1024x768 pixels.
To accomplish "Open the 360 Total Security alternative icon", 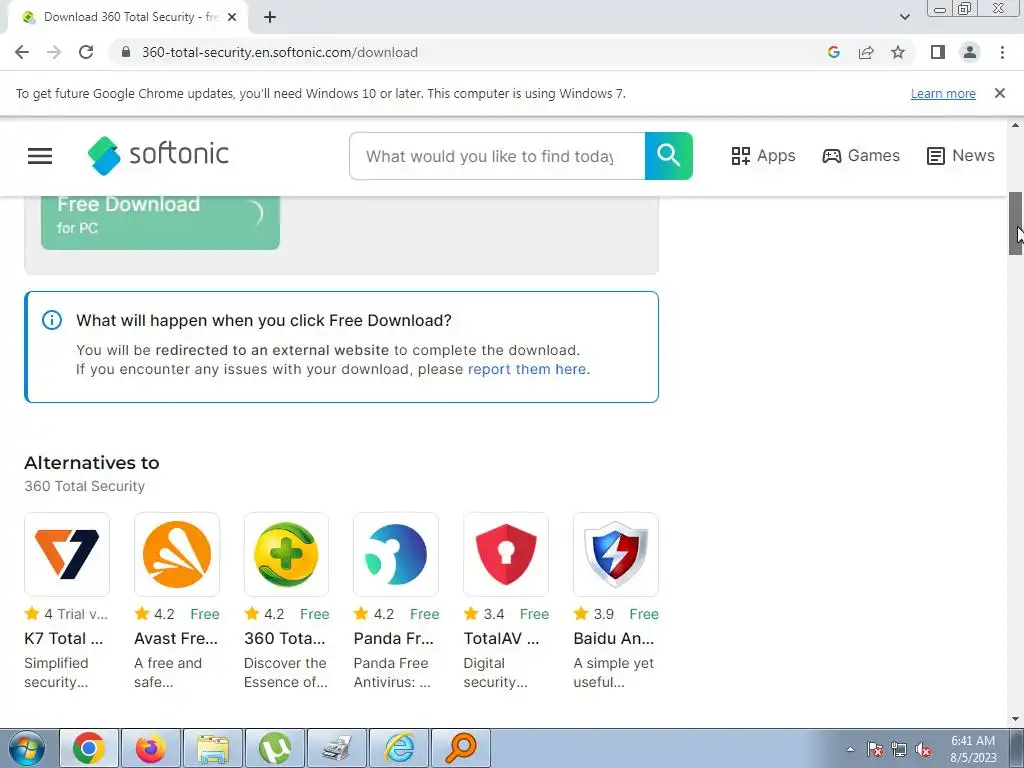I will pos(286,554).
